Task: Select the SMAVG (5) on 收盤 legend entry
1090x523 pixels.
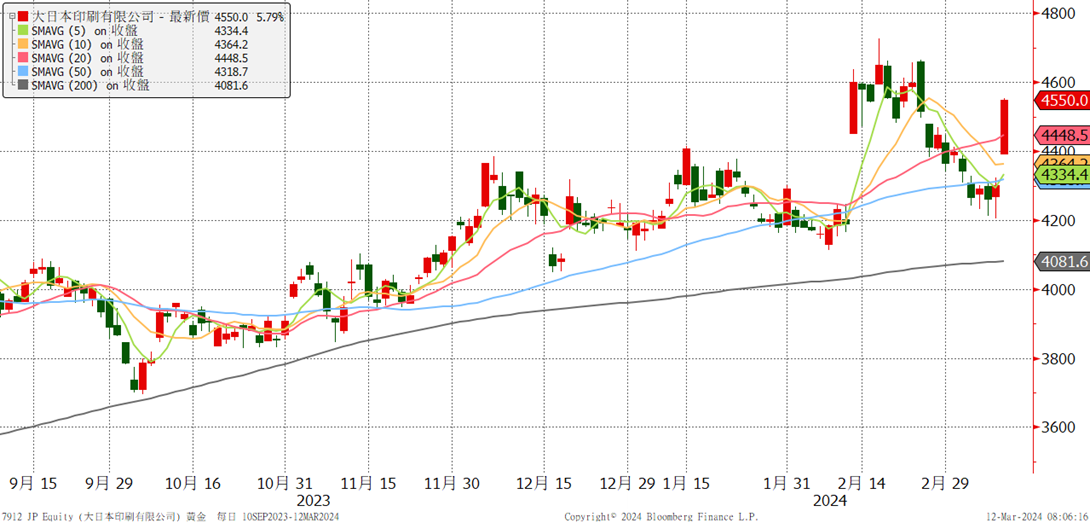Action: click(x=85, y=31)
